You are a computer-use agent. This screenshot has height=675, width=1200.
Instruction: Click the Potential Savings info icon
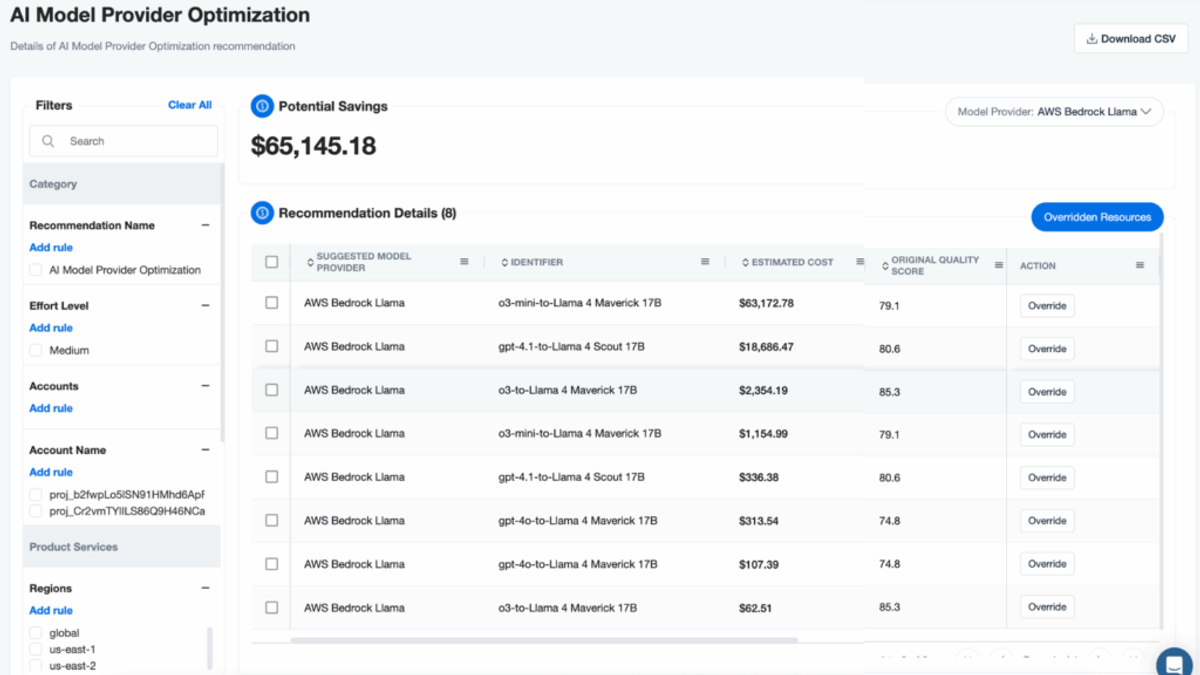coord(262,106)
